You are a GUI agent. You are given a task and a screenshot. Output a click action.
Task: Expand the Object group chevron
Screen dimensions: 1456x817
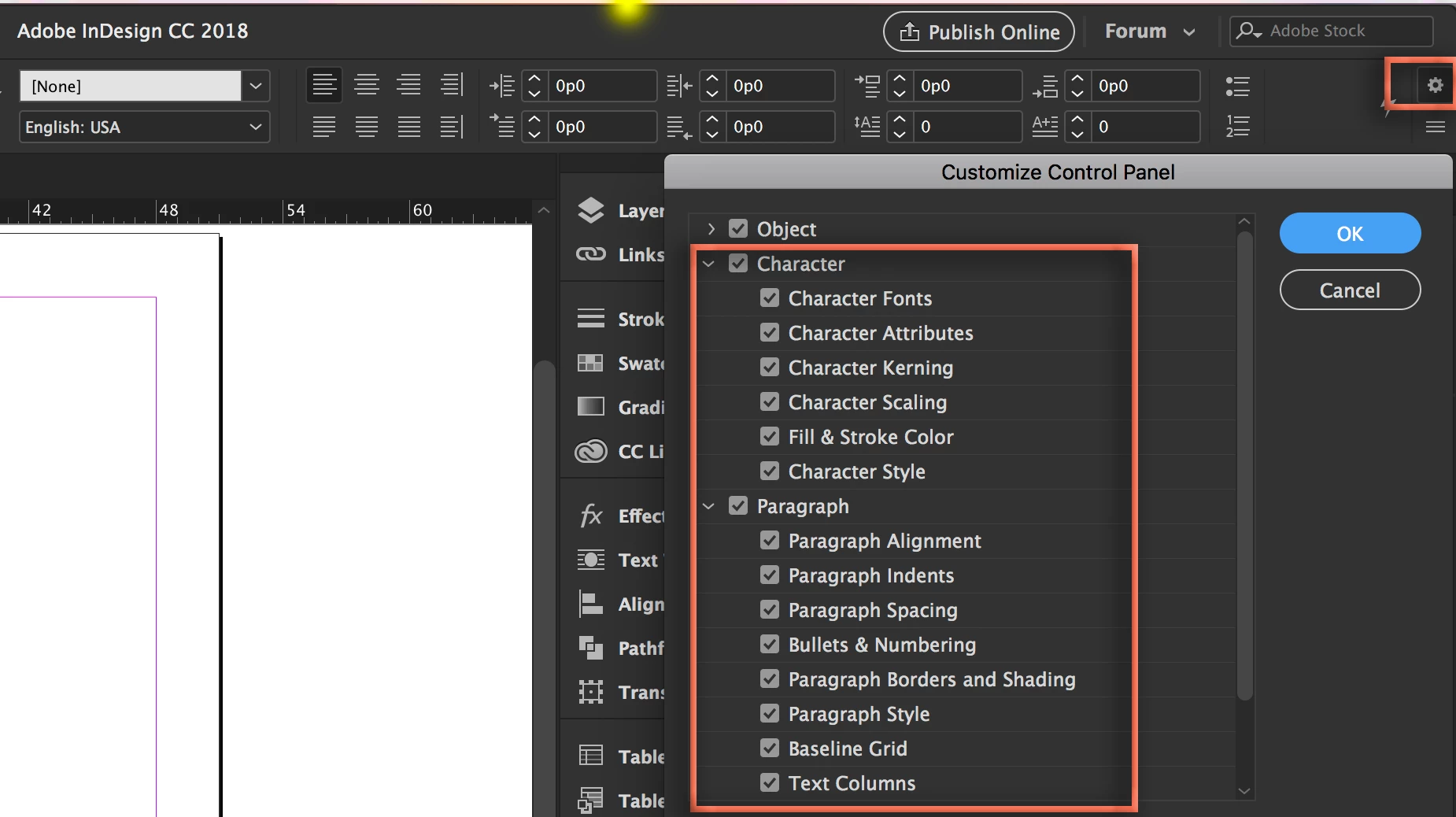point(711,229)
